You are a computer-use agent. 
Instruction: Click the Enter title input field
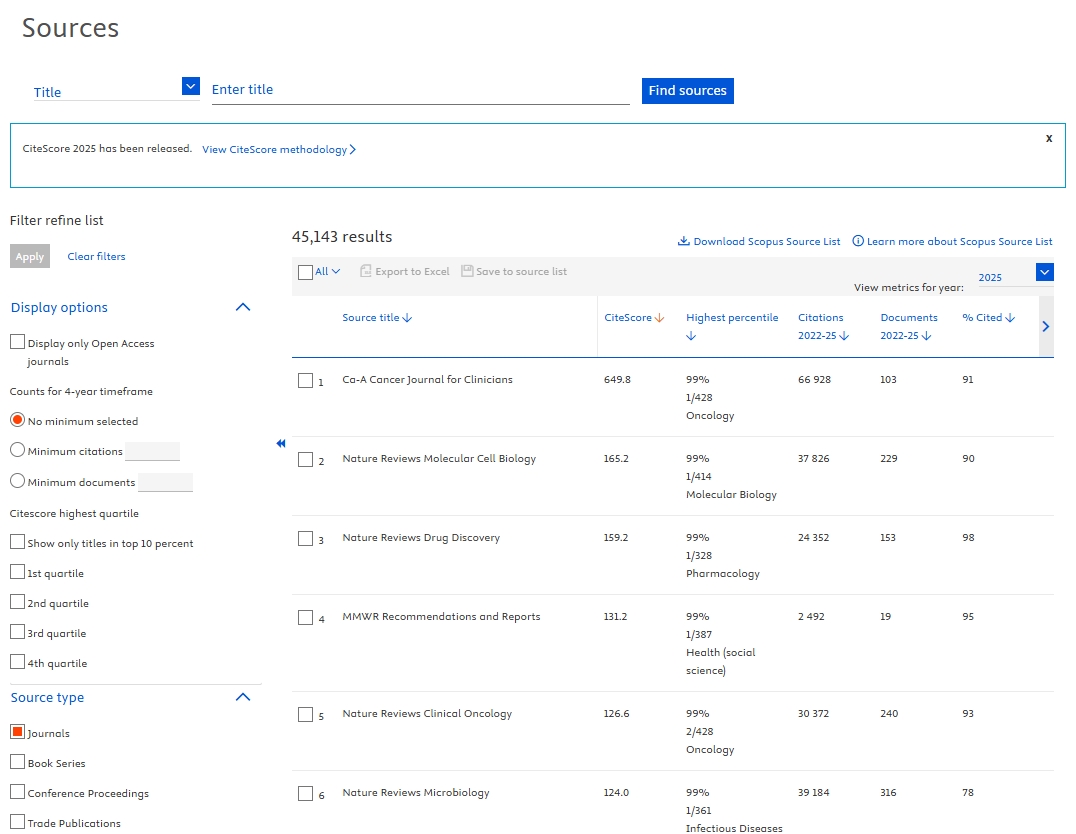420,90
